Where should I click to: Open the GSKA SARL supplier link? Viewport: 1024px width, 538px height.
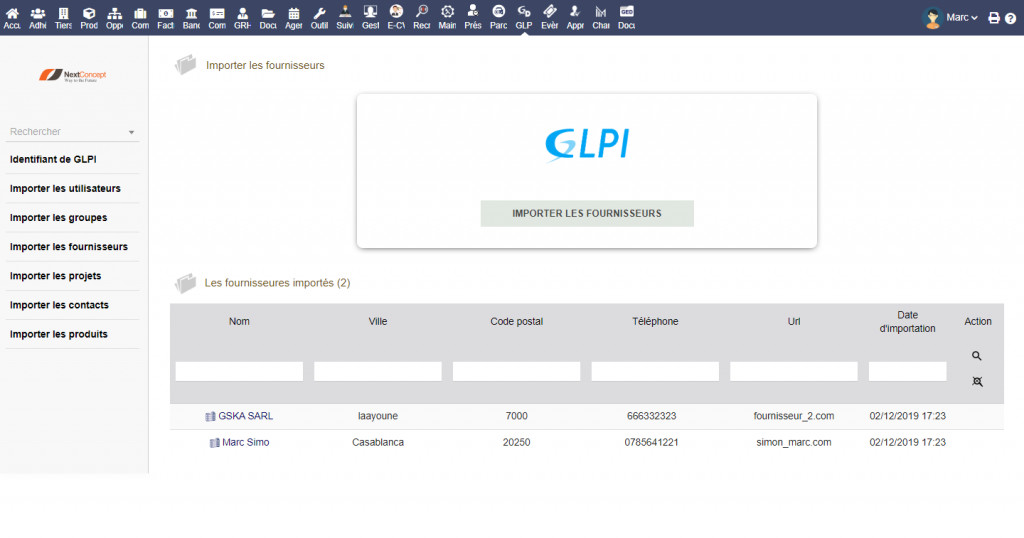pos(245,416)
